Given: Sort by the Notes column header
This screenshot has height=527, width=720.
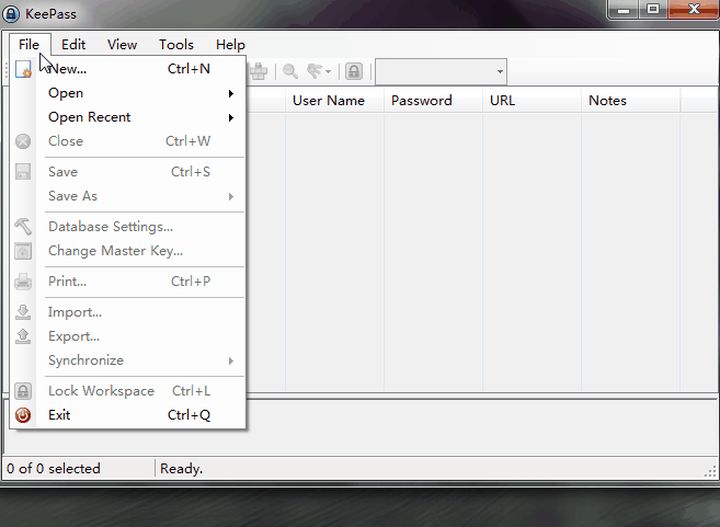Looking at the screenshot, I should click(x=607, y=100).
